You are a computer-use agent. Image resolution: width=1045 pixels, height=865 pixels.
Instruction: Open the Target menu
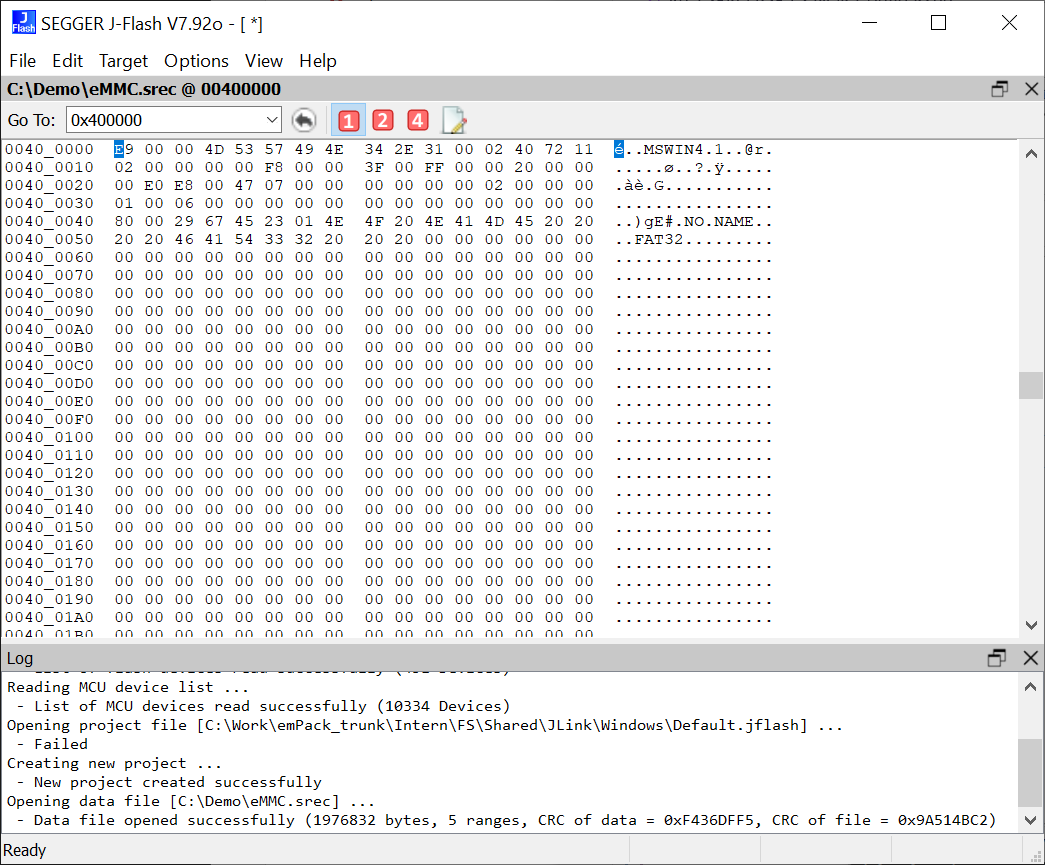click(123, 61)
